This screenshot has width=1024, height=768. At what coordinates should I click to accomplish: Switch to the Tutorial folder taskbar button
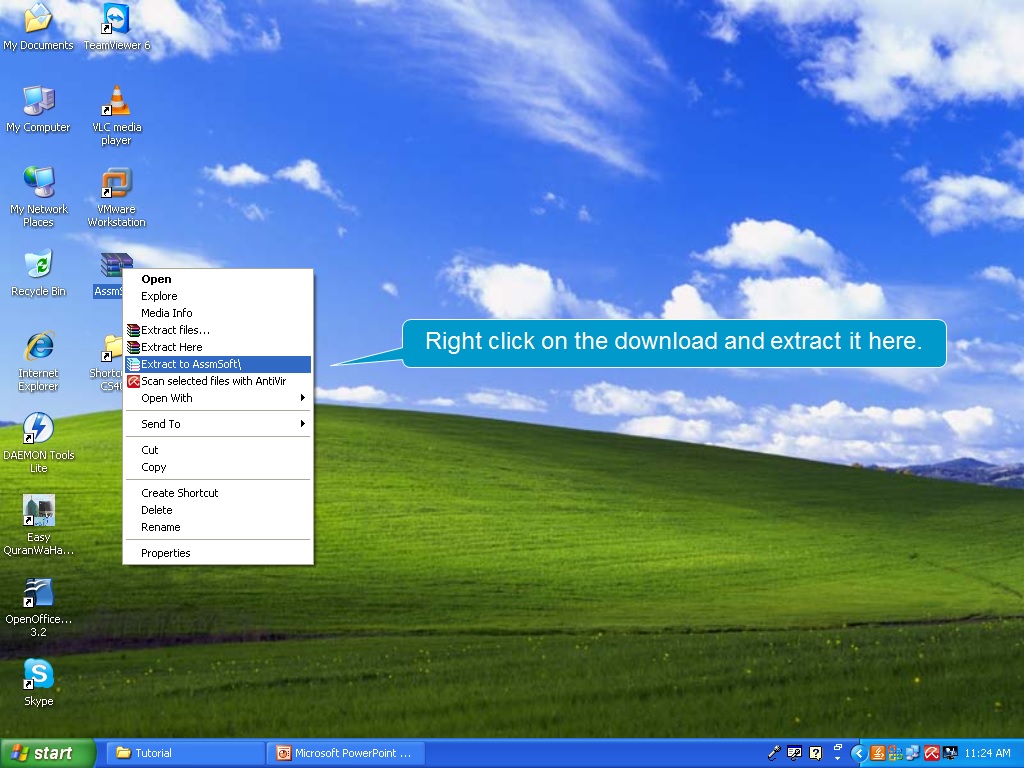(185, 754)
